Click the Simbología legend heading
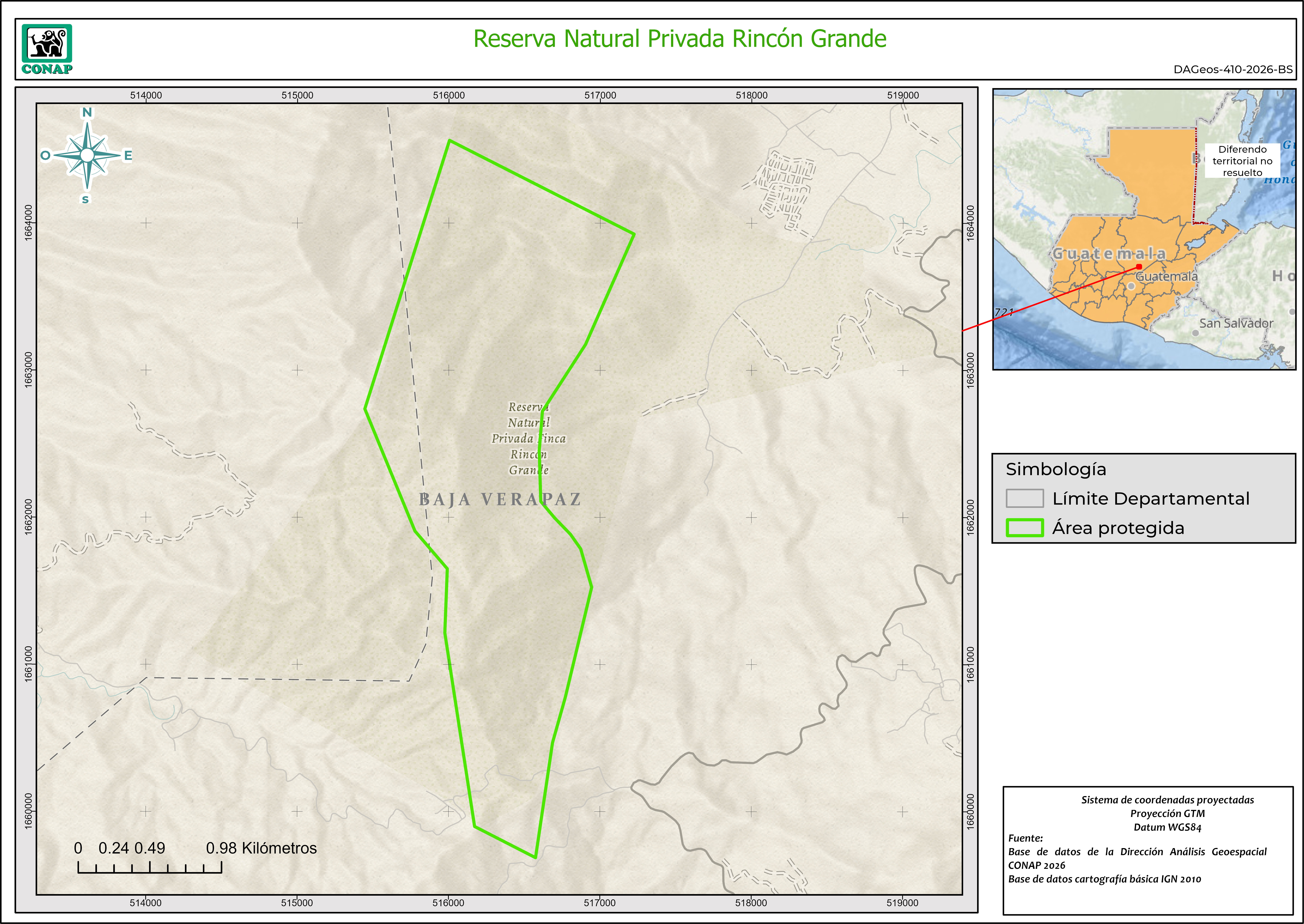 [1056, 469]
